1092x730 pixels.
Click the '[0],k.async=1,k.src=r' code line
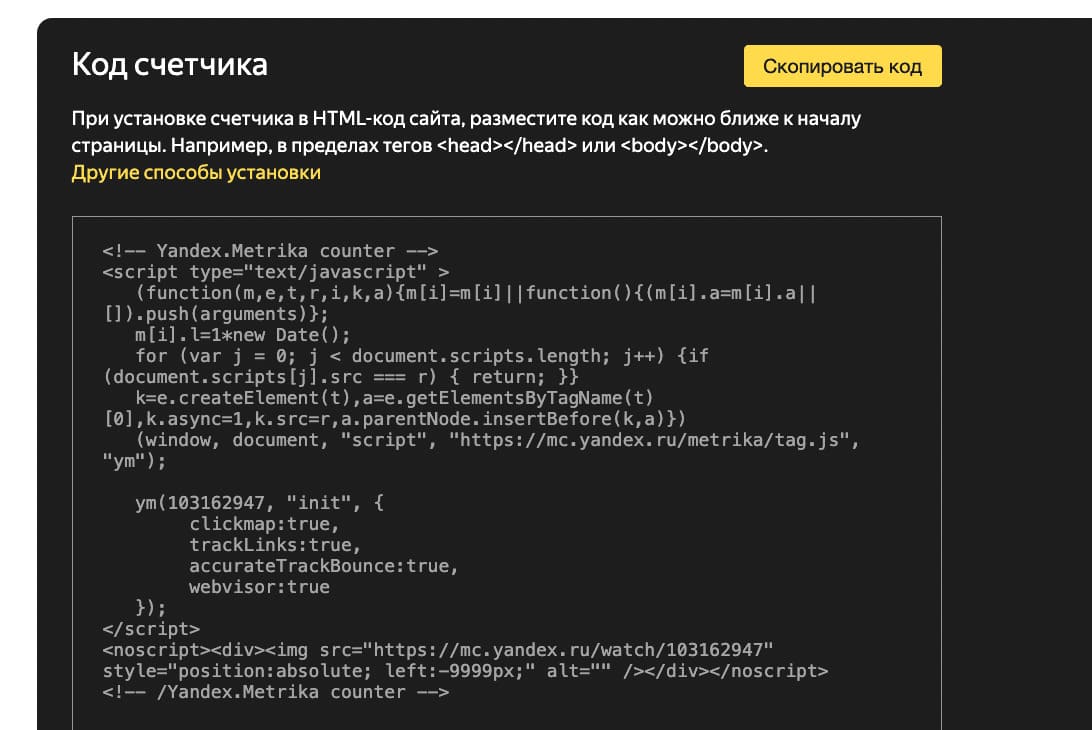click(x=394, y=419)
